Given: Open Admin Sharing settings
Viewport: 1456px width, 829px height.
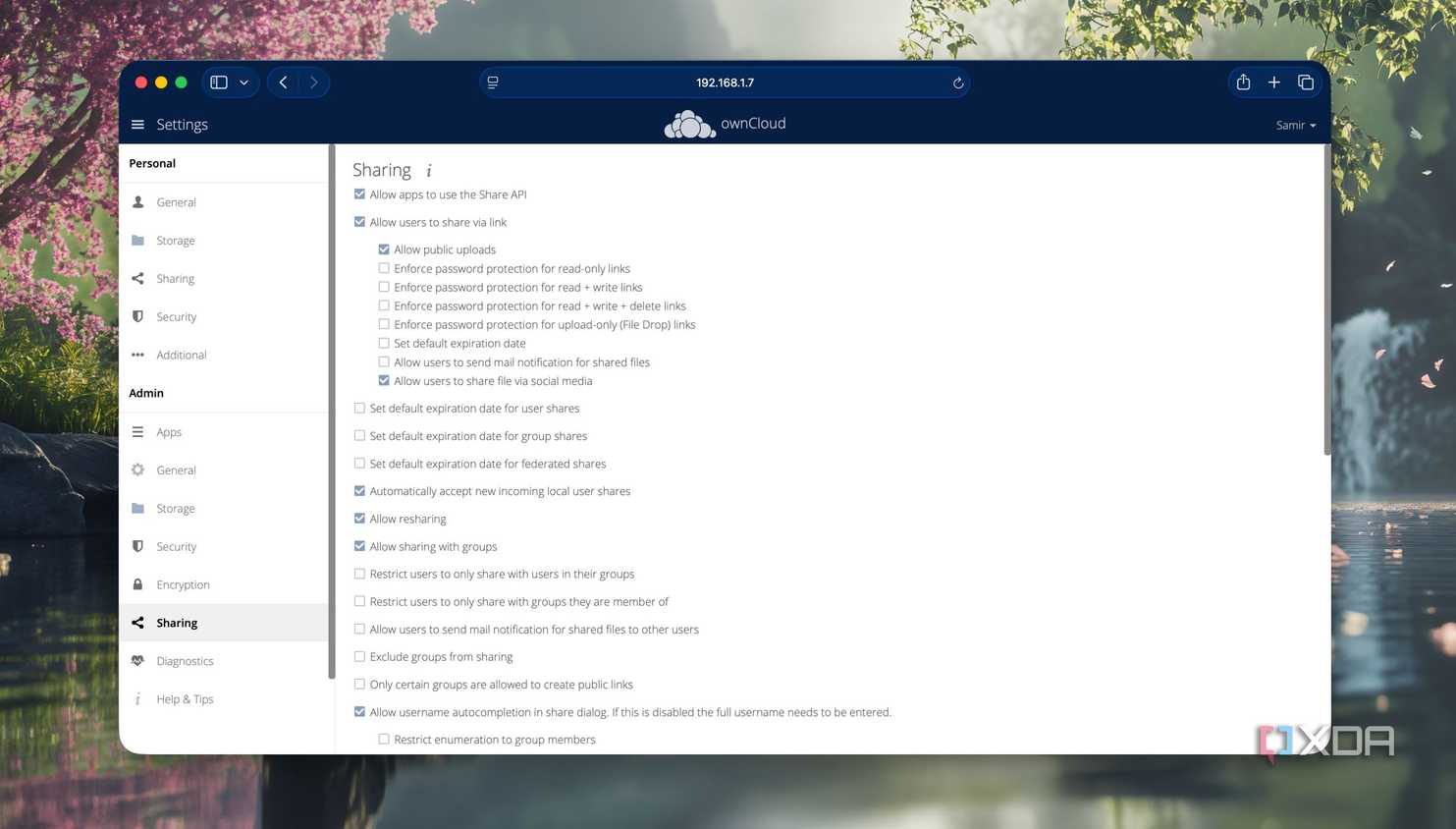Looking at the screenshot, I should (x=223, y=623).
